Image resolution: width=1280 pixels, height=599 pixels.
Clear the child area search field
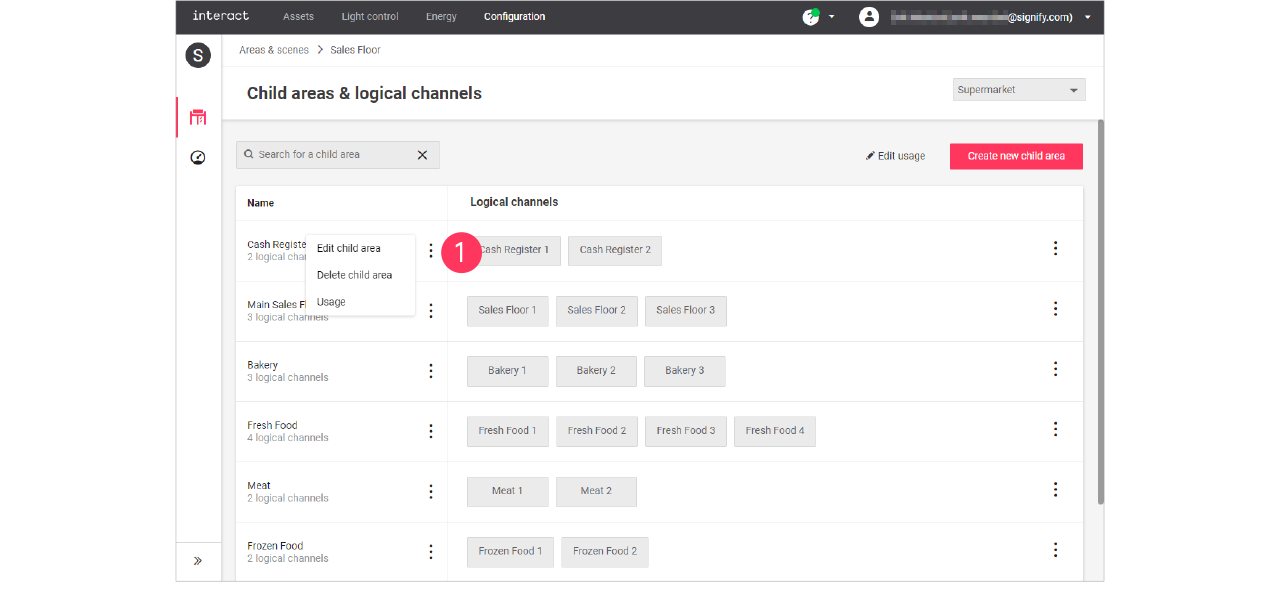pos(422,155)
